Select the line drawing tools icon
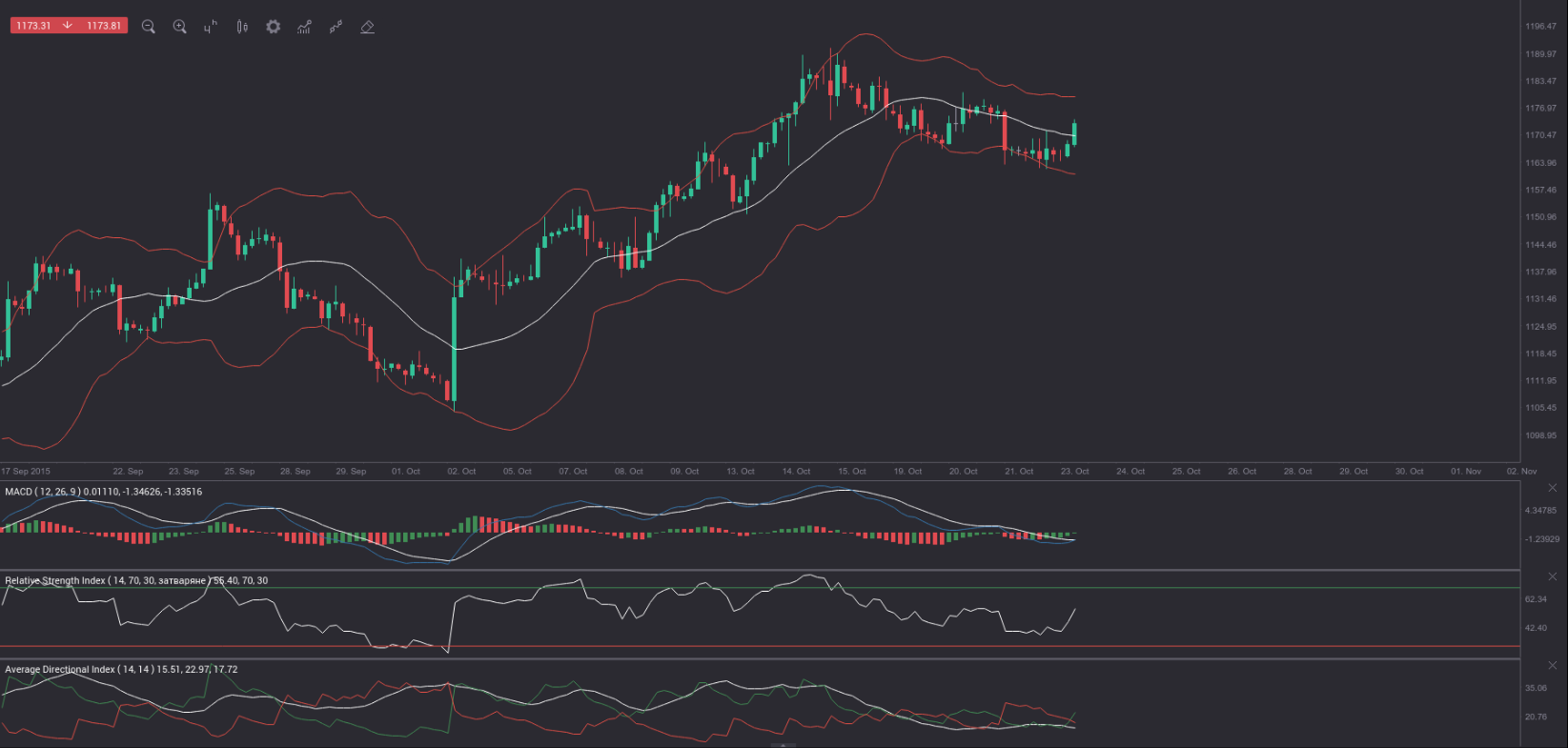Screen dimensions: 1568x748 tap(336, 27)
